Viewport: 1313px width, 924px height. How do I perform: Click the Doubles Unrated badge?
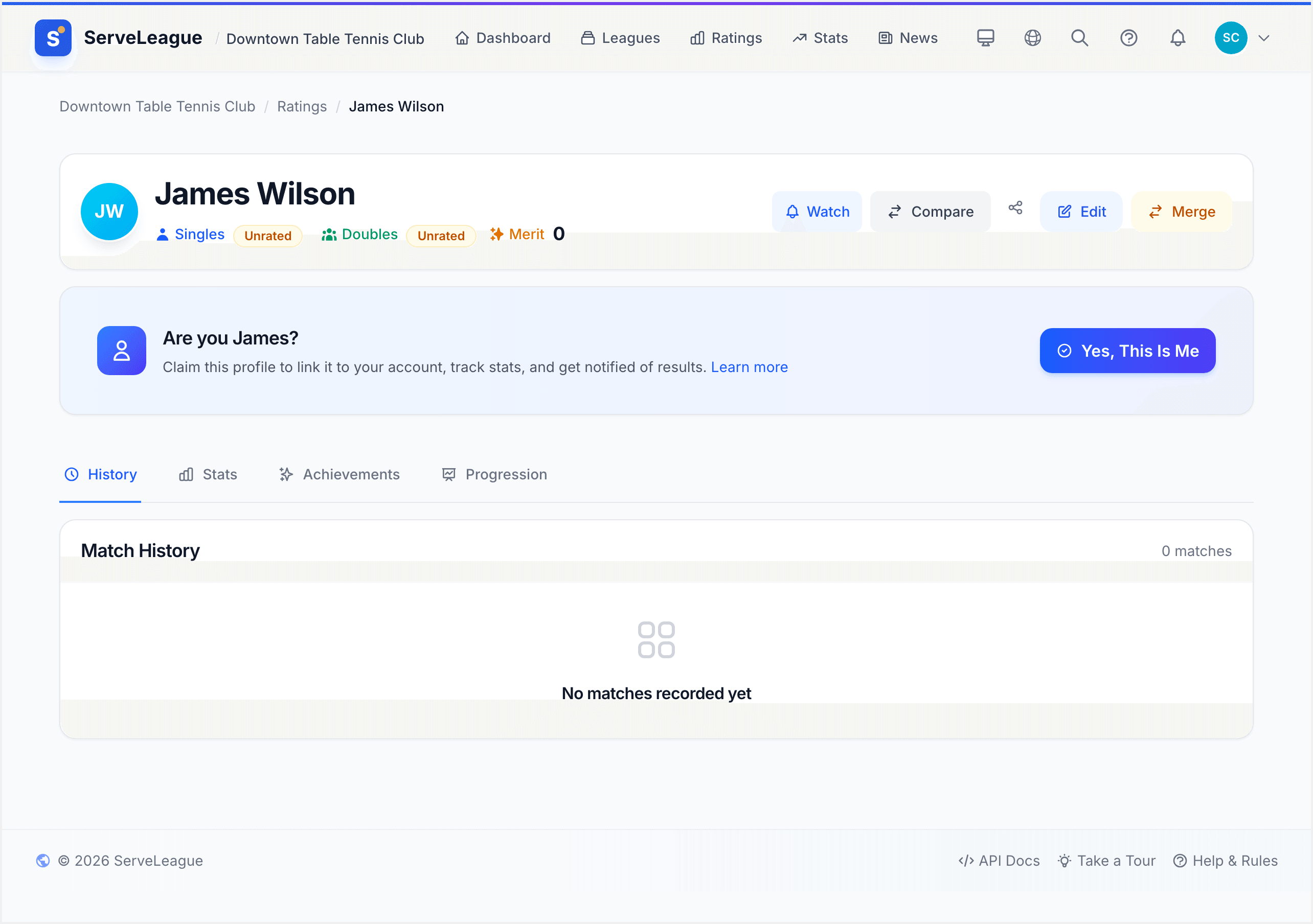click(x=441, y=236)
